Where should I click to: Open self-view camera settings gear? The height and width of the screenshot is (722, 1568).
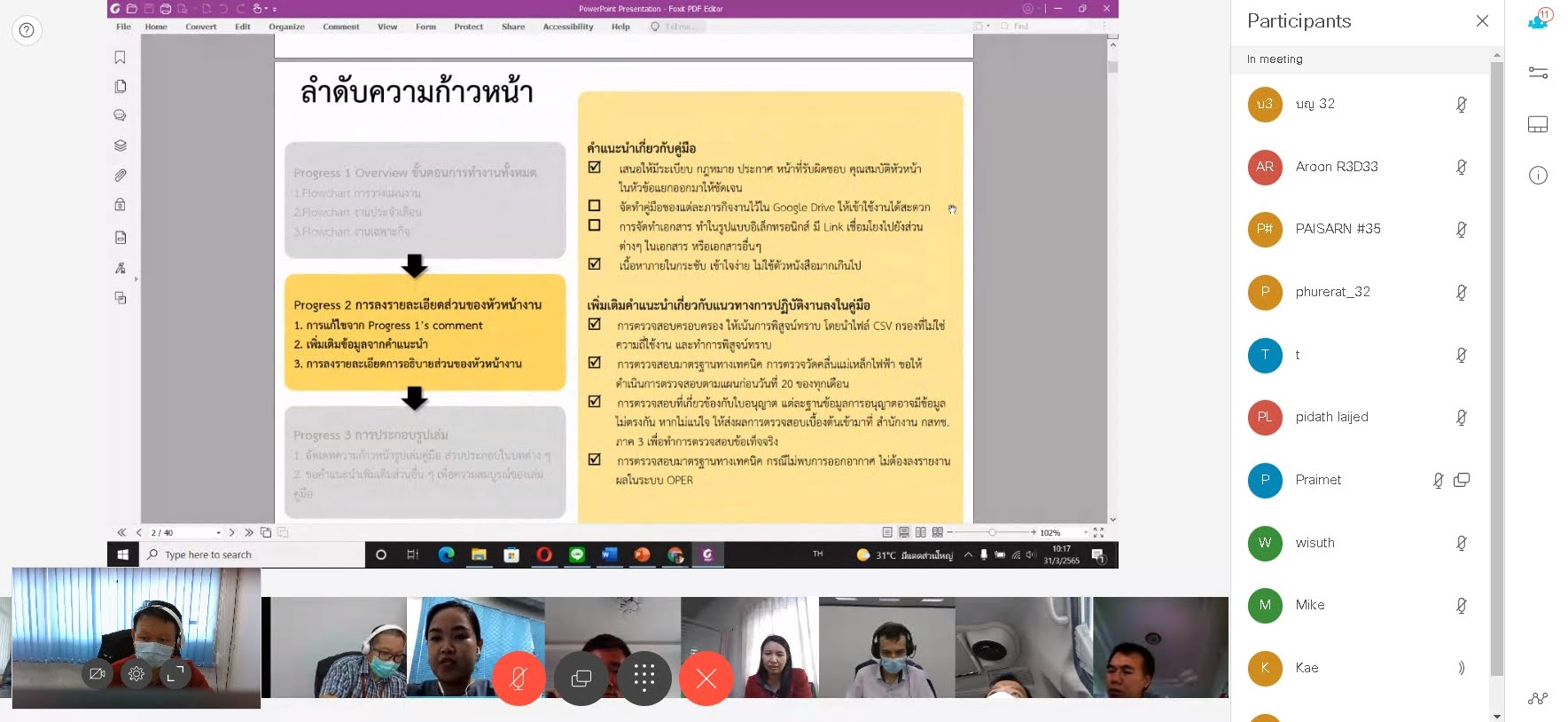[x=137, y=674]
